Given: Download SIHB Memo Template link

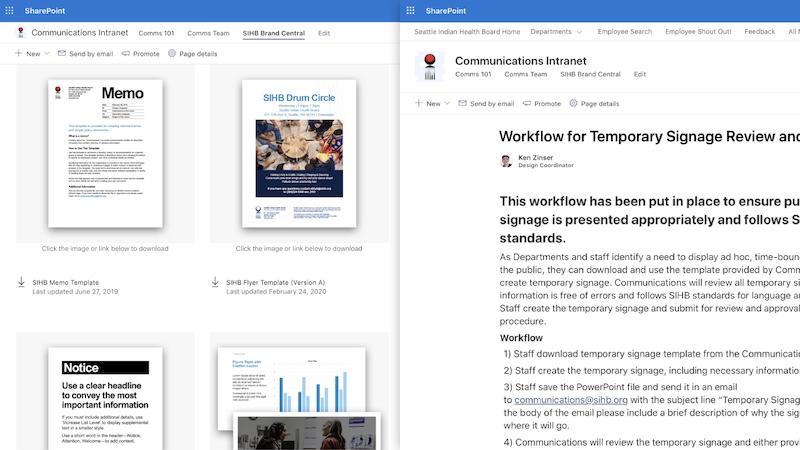Looking at the screenshot, I should (x=66, y=282).
